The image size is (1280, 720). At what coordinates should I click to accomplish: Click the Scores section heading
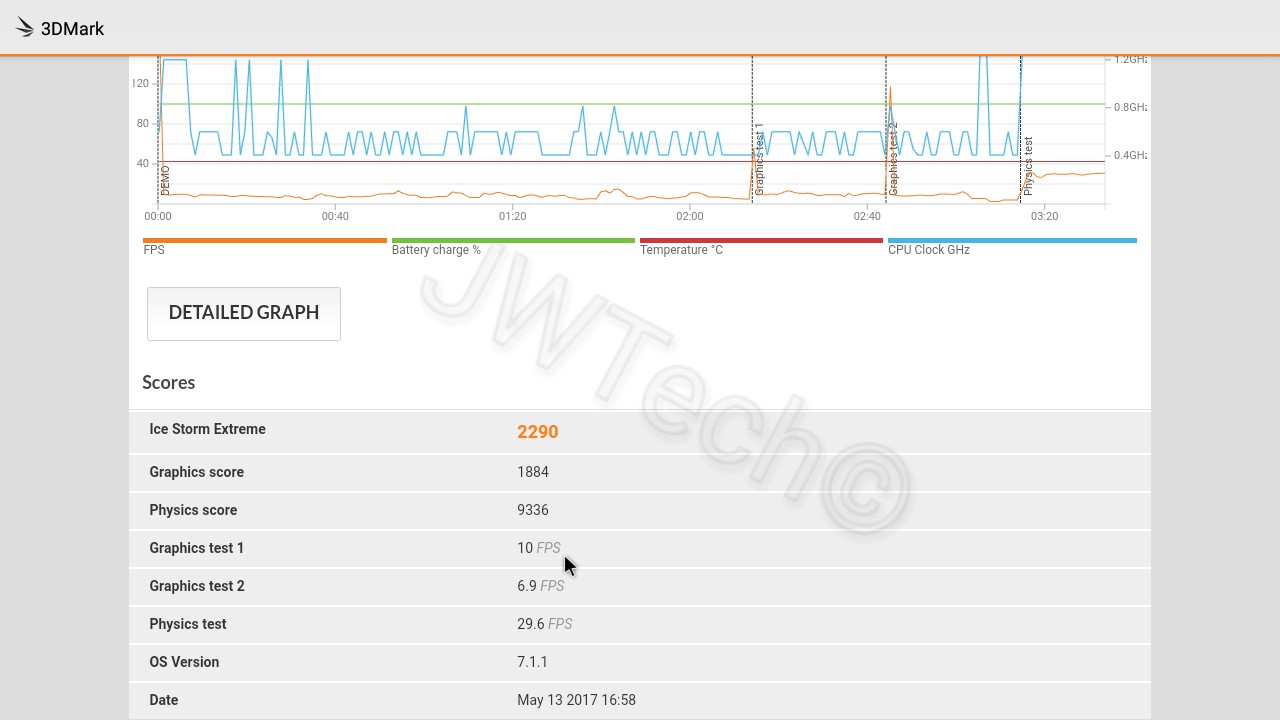pyautogui.click(x=168, y=383)
